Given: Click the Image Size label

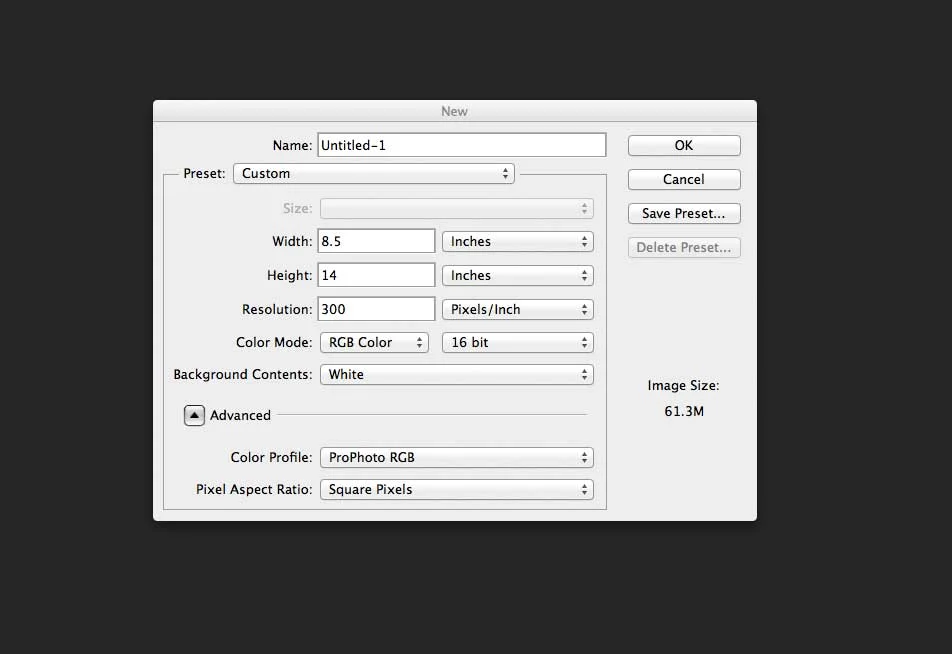Looking at the screenshot, I should (684, 386).
